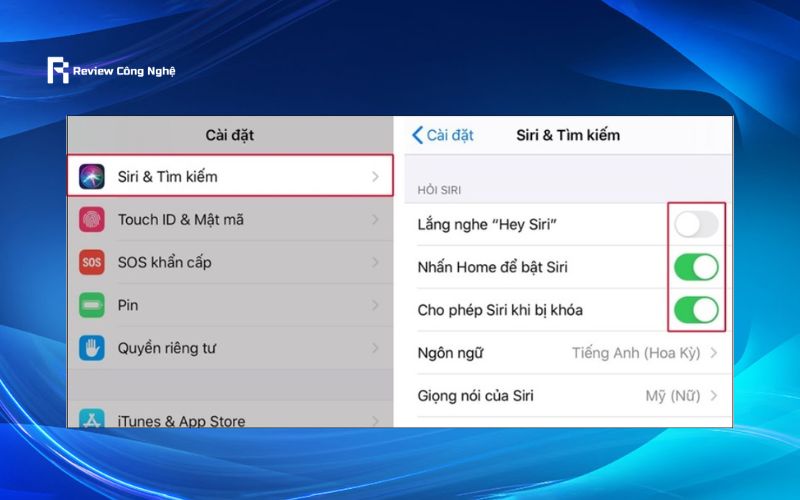Tap the green battery Pin icon

(x=92, y=305)
